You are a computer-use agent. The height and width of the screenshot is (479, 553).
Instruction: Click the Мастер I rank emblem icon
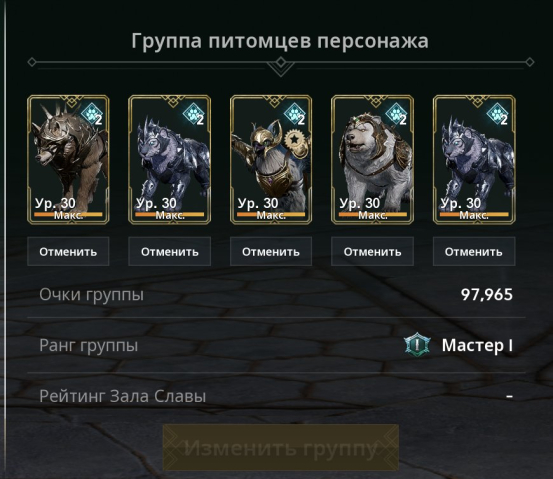417,344
